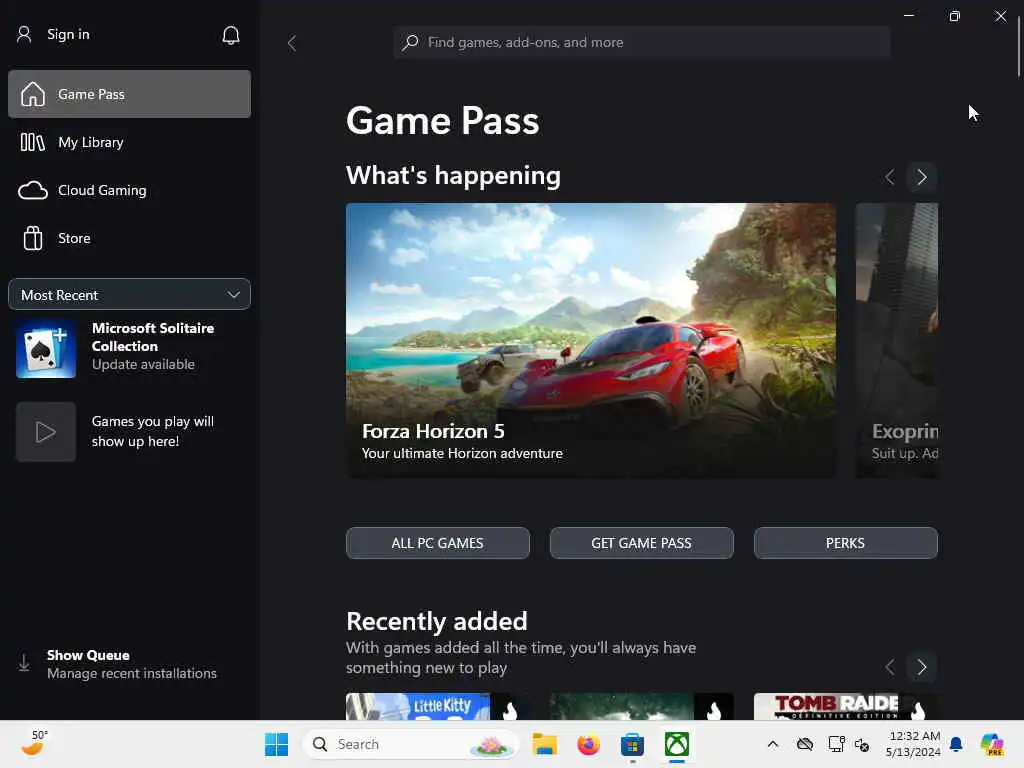Viewport: 1024px width, 768px height.
Task: Open File Explorer from taskbar
Action: (545, 744)
